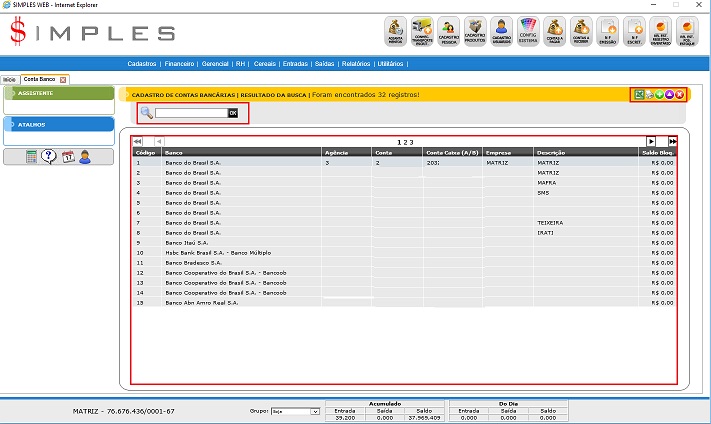Image resolution: width=711 pixels, height=424 pixels.
Task: Click the help question mark icon
Action: click(49, 156)
